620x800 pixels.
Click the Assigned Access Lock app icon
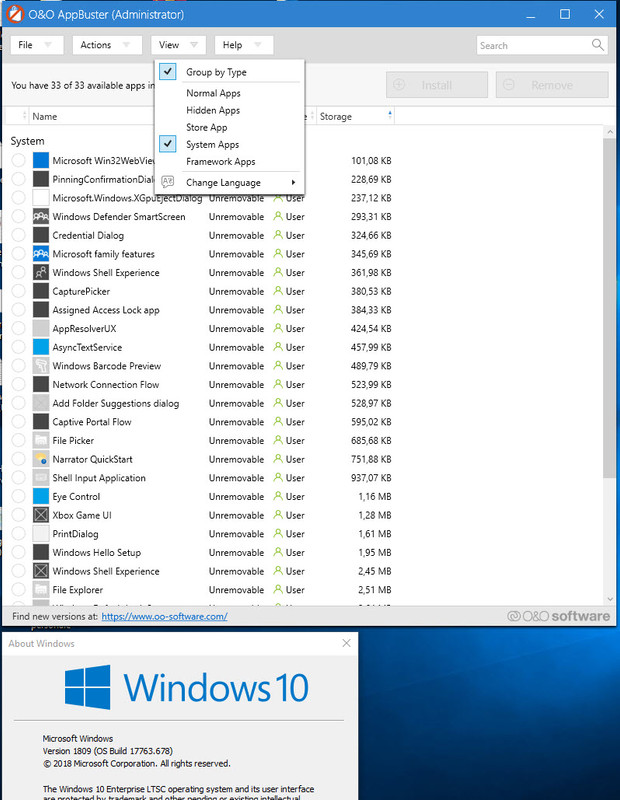[x=41, y=310]
